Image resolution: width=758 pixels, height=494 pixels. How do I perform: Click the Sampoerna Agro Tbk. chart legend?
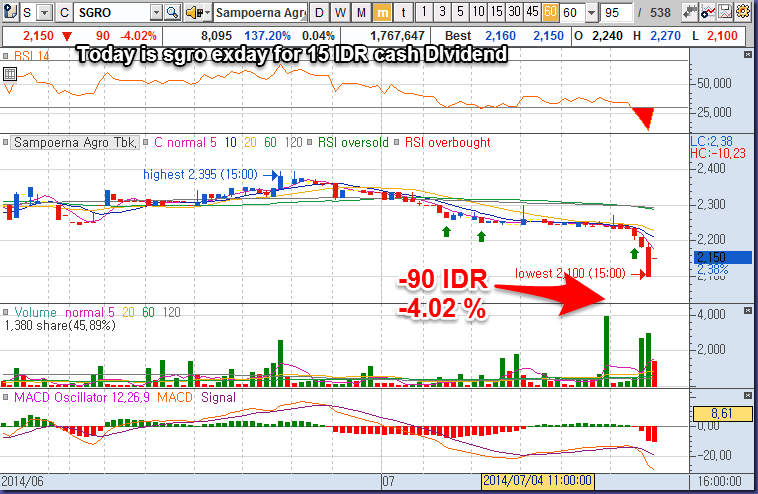click(75, 143)
